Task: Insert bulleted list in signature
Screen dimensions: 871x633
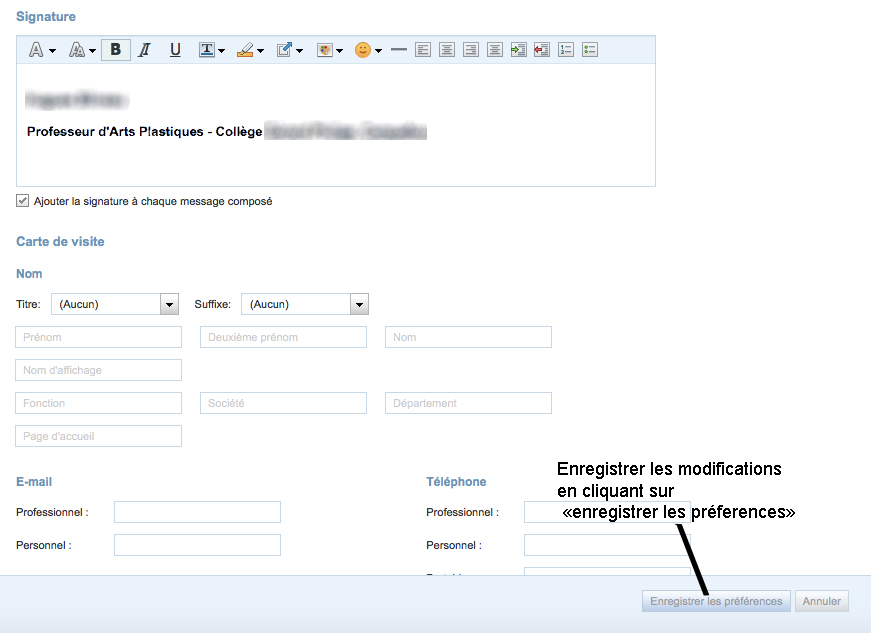Action: (590, 50)
